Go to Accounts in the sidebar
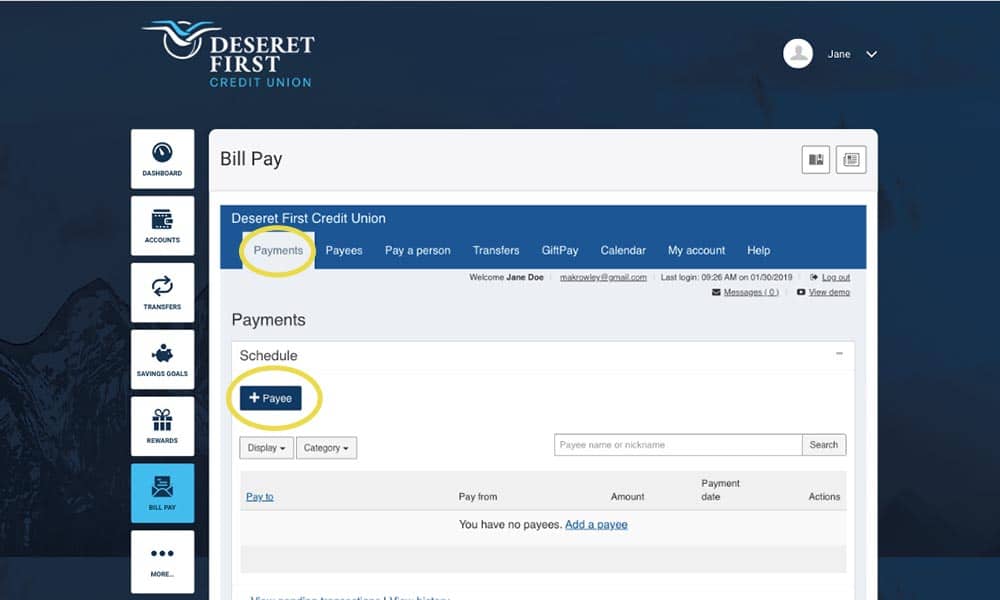The width and height of the screenshot is (1000, 600). click(162, 225)
